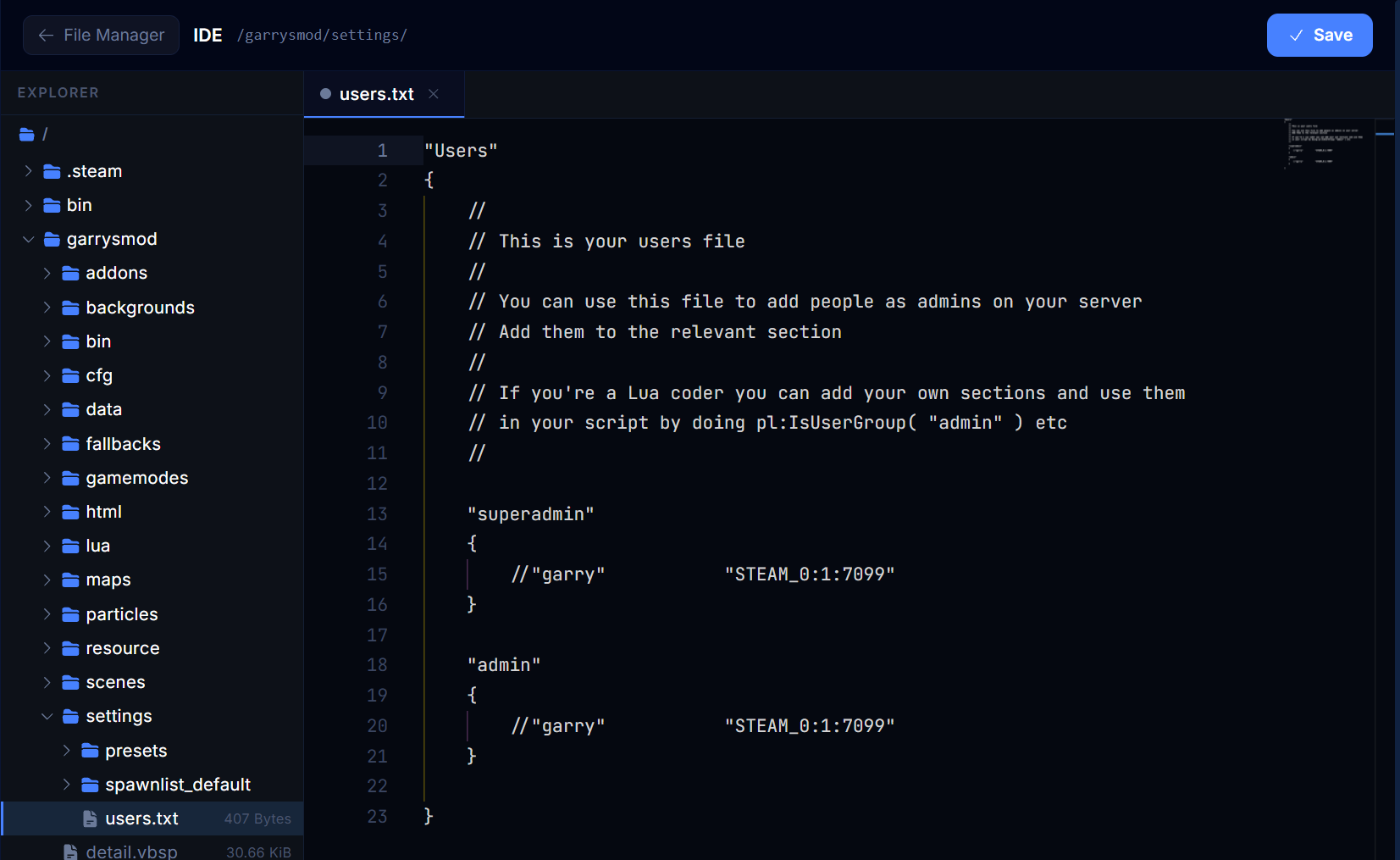
Task: Collapse the garrysmod folder chevron
Action: 28,239
